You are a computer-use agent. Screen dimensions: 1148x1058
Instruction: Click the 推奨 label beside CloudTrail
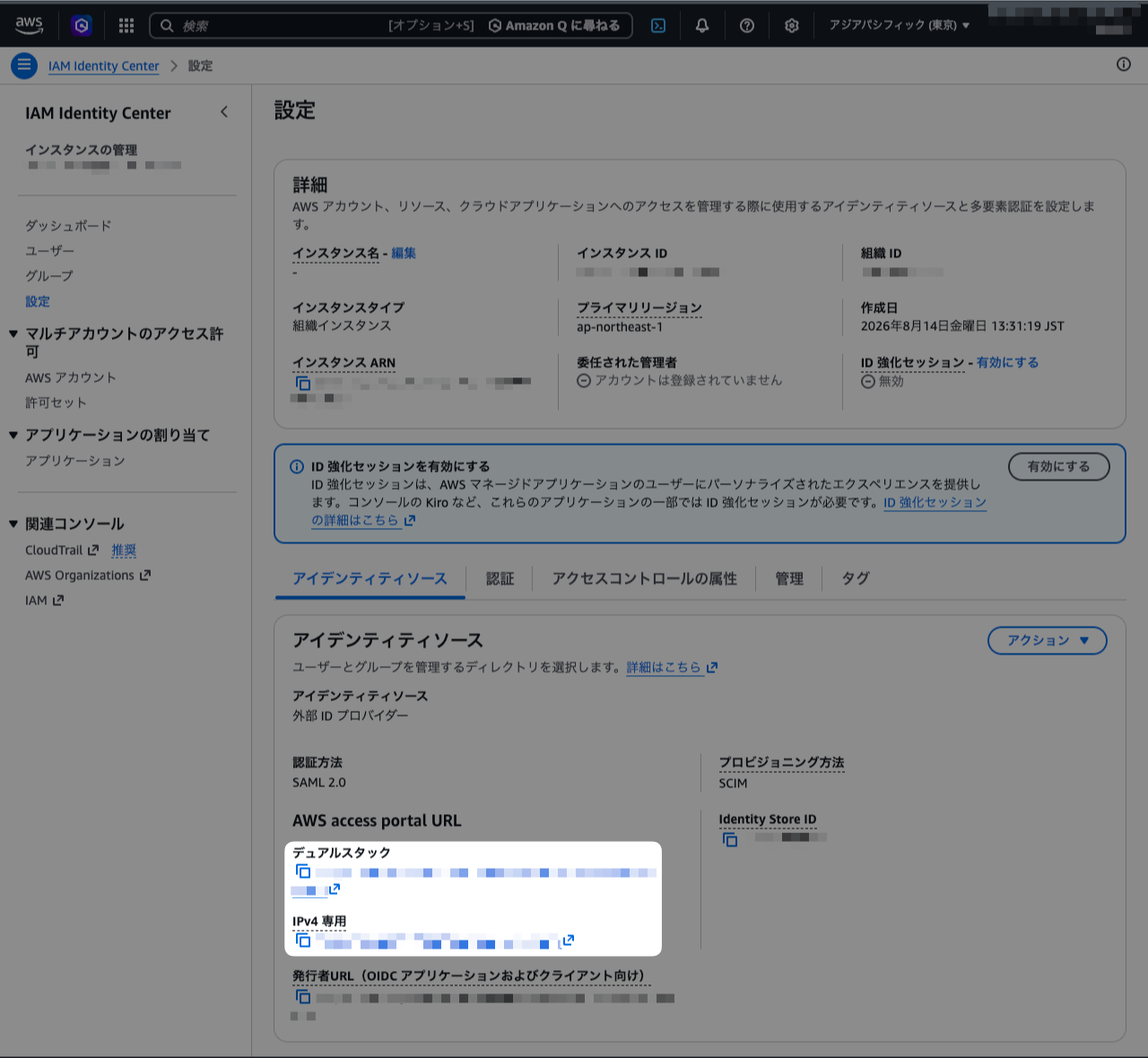pos(124,551)
